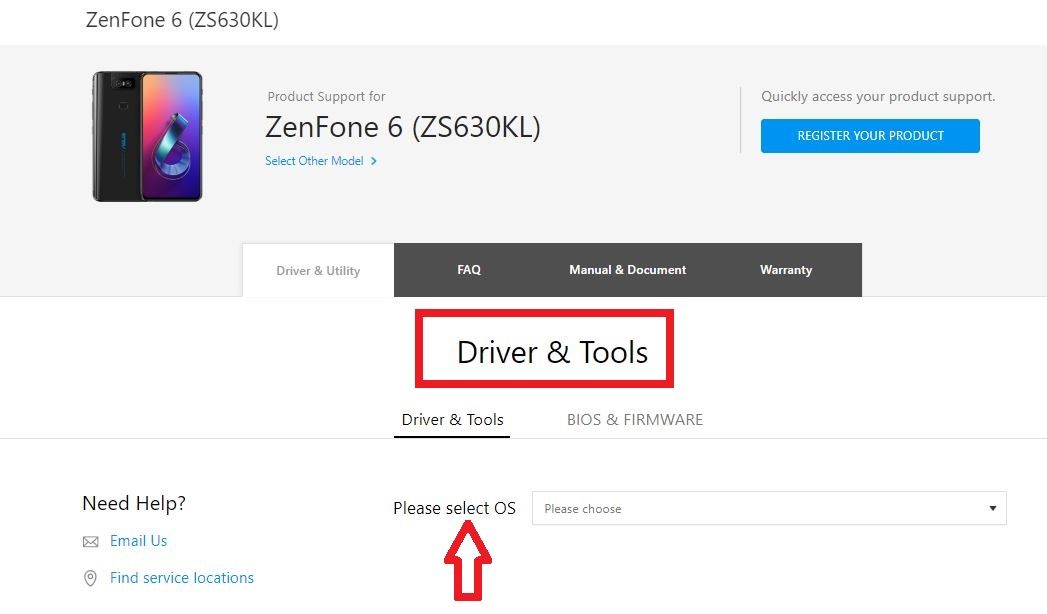This screenshot has height=614, width=1047.
Task: Click the ZenFone 6 product image
Action: 147,136
